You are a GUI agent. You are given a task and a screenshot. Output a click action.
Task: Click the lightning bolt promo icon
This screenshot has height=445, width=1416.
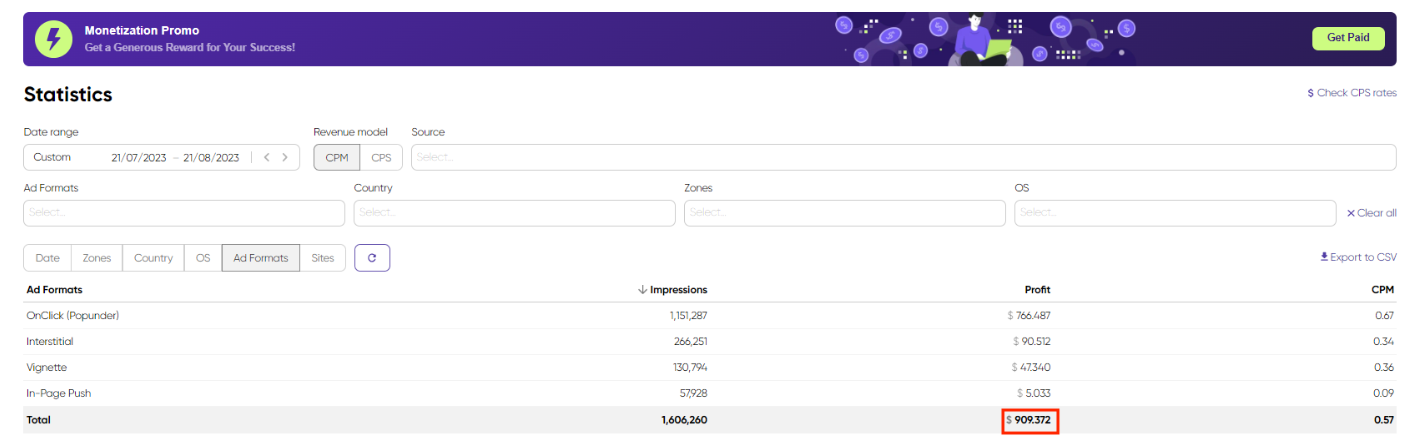[x=54, y=39]
